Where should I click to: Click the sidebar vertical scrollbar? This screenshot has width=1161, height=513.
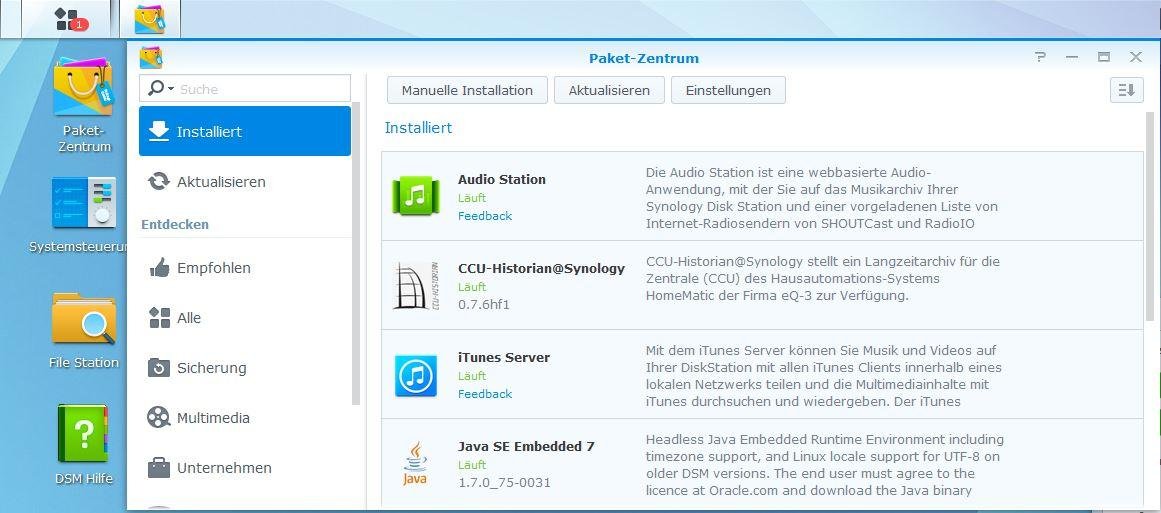pyautogui.click(x=356, y=254)
